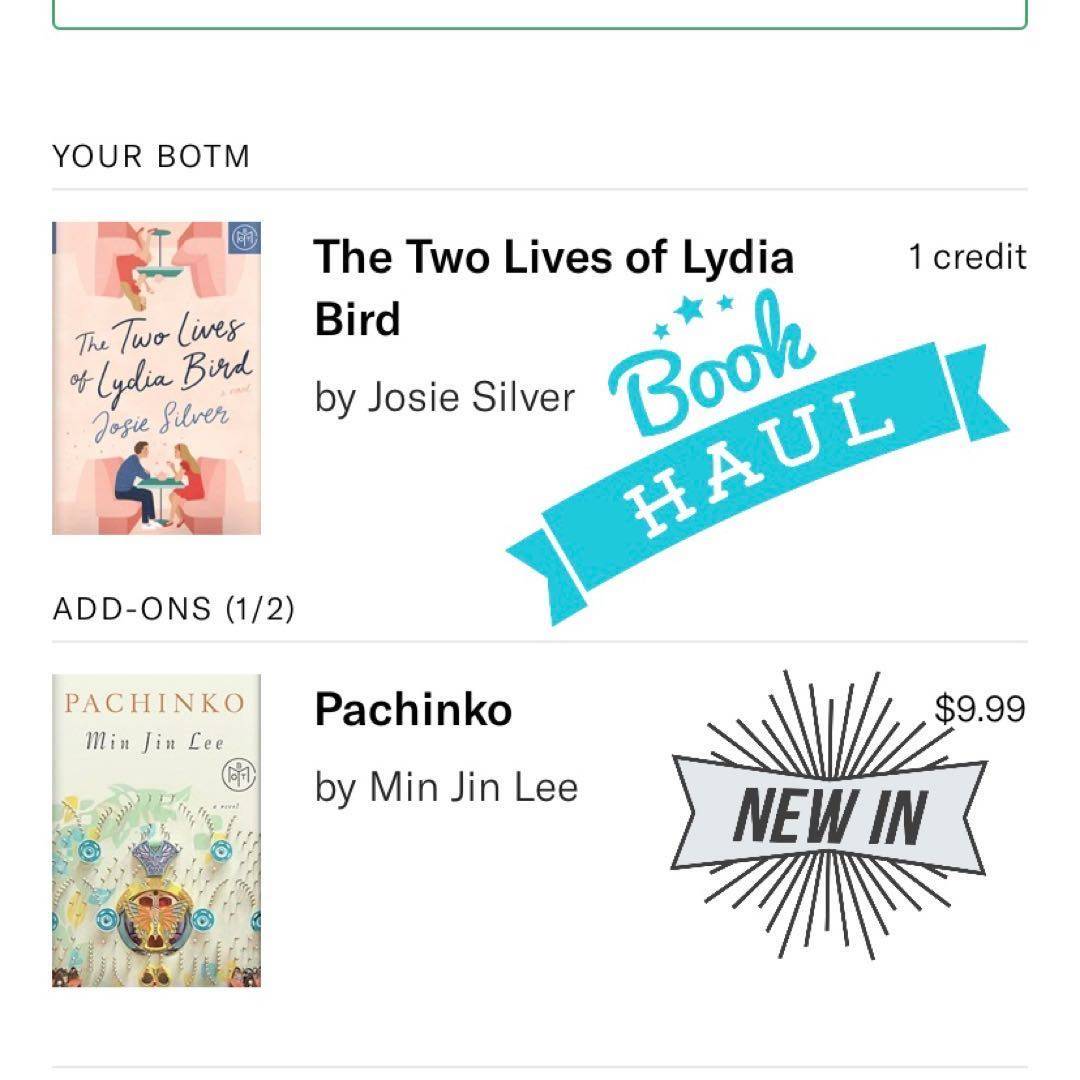Click the BOTM logo badge on Pachinko cover
This screenshot has width=1080, height=1080.
click(242, 773)
